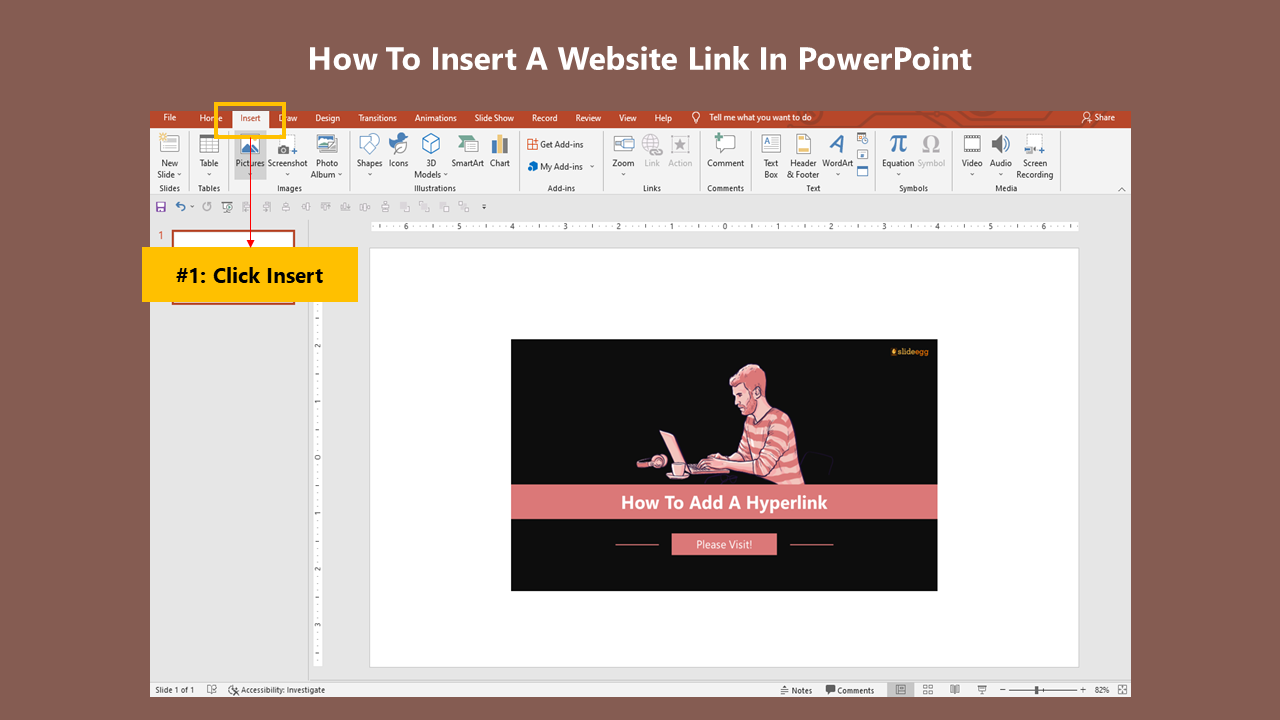Click the Zoom icon in Links group
Screen dimensions: 1280x720
623,144
